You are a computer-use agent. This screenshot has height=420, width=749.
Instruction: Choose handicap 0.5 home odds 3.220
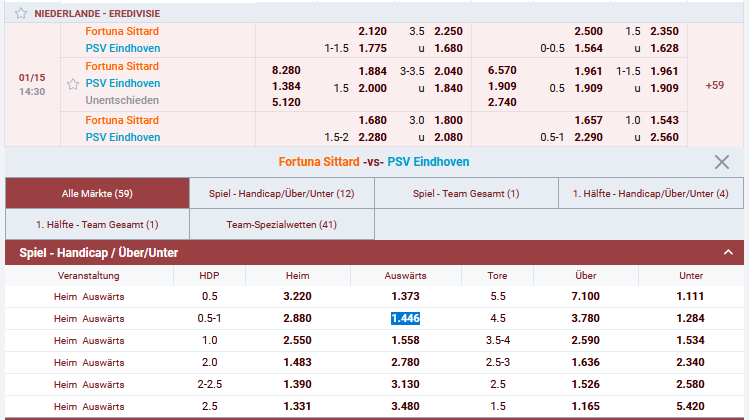pyautogui.click(x=297, y=296)
